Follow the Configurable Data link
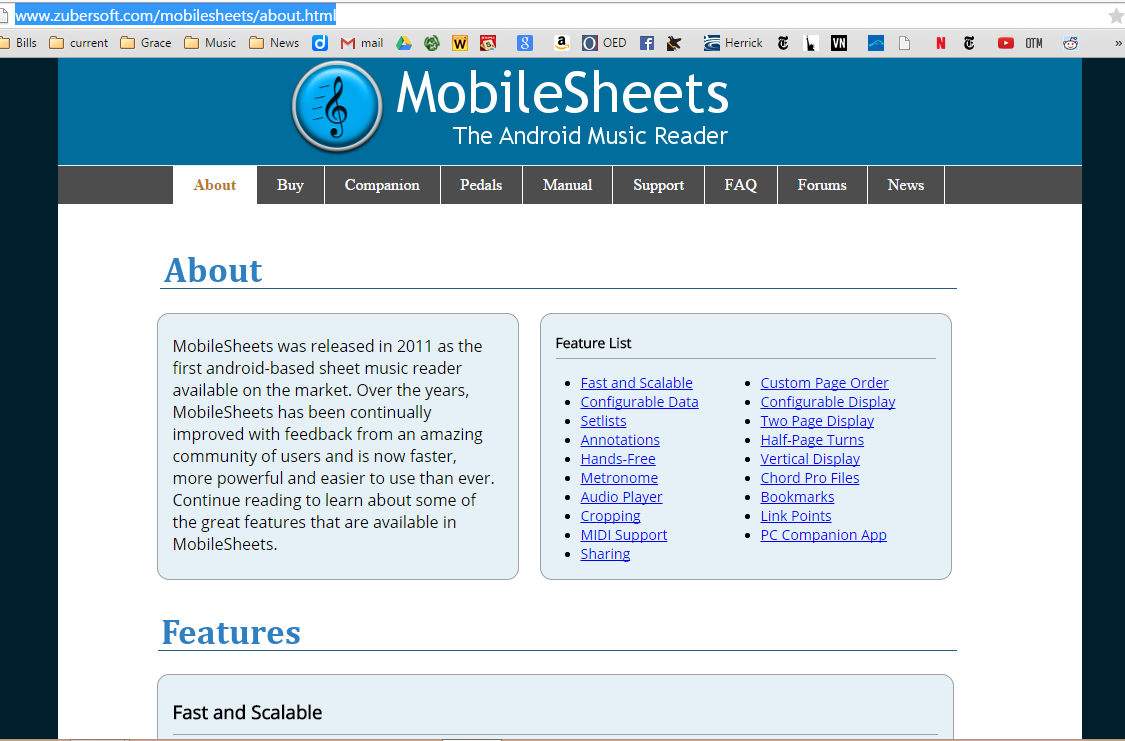Screen dimensions: 1125x741 (x=639, y=402)
